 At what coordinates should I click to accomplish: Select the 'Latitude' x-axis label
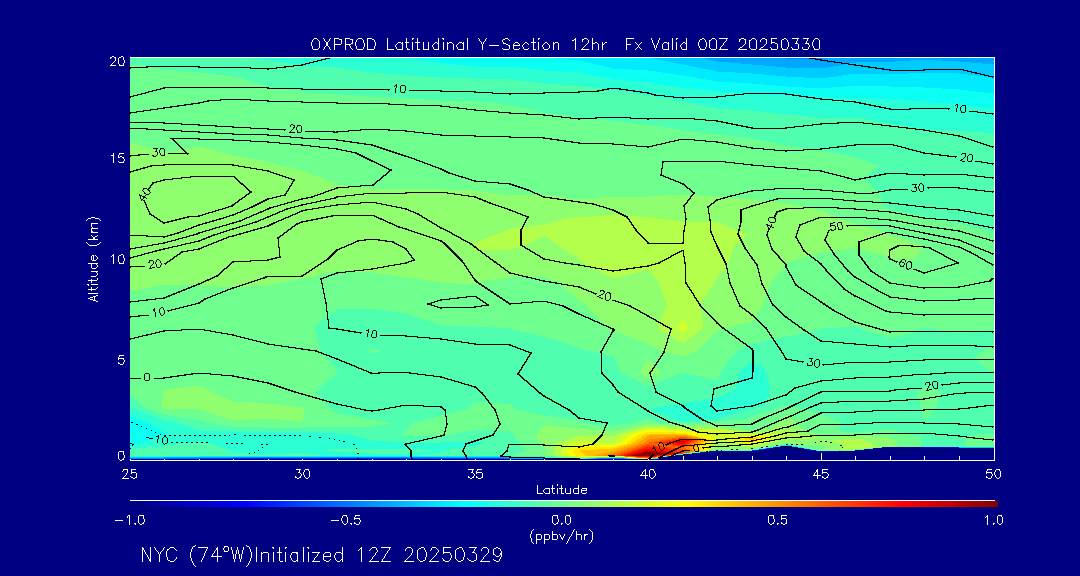click(561, 490)
